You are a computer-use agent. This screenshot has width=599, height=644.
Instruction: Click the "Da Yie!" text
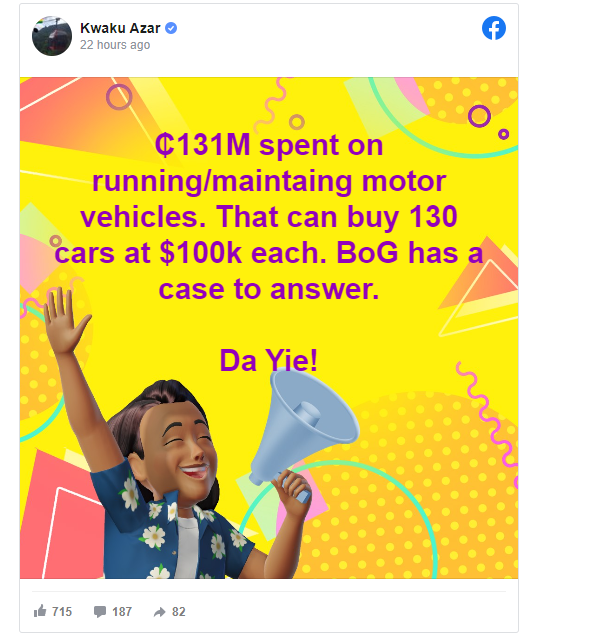click(x=269, y=361)
